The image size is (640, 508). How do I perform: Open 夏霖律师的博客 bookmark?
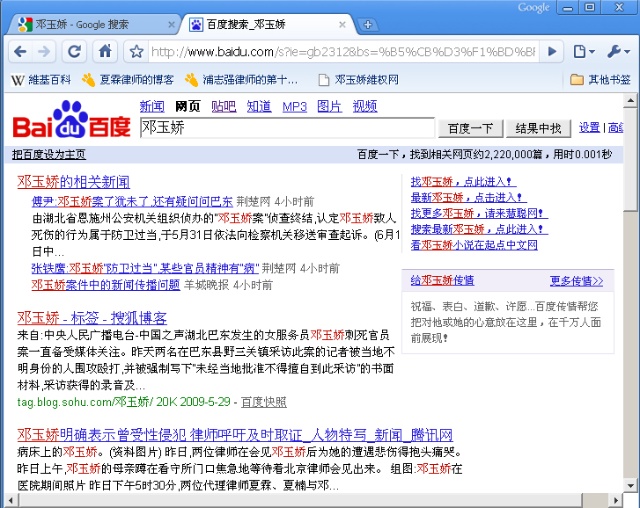tap(127, 80)
